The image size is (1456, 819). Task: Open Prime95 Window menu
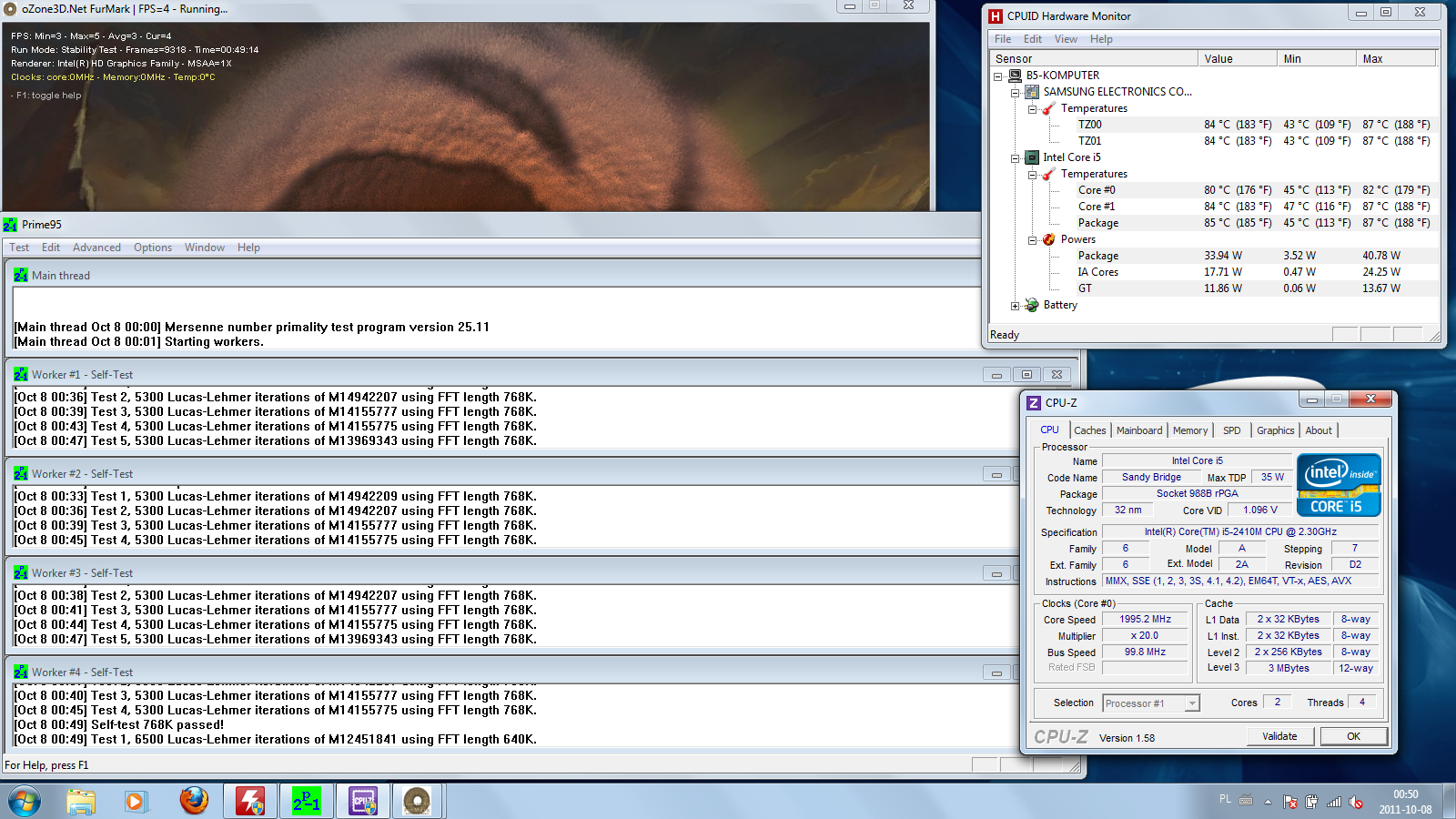[x=205, y=248]
